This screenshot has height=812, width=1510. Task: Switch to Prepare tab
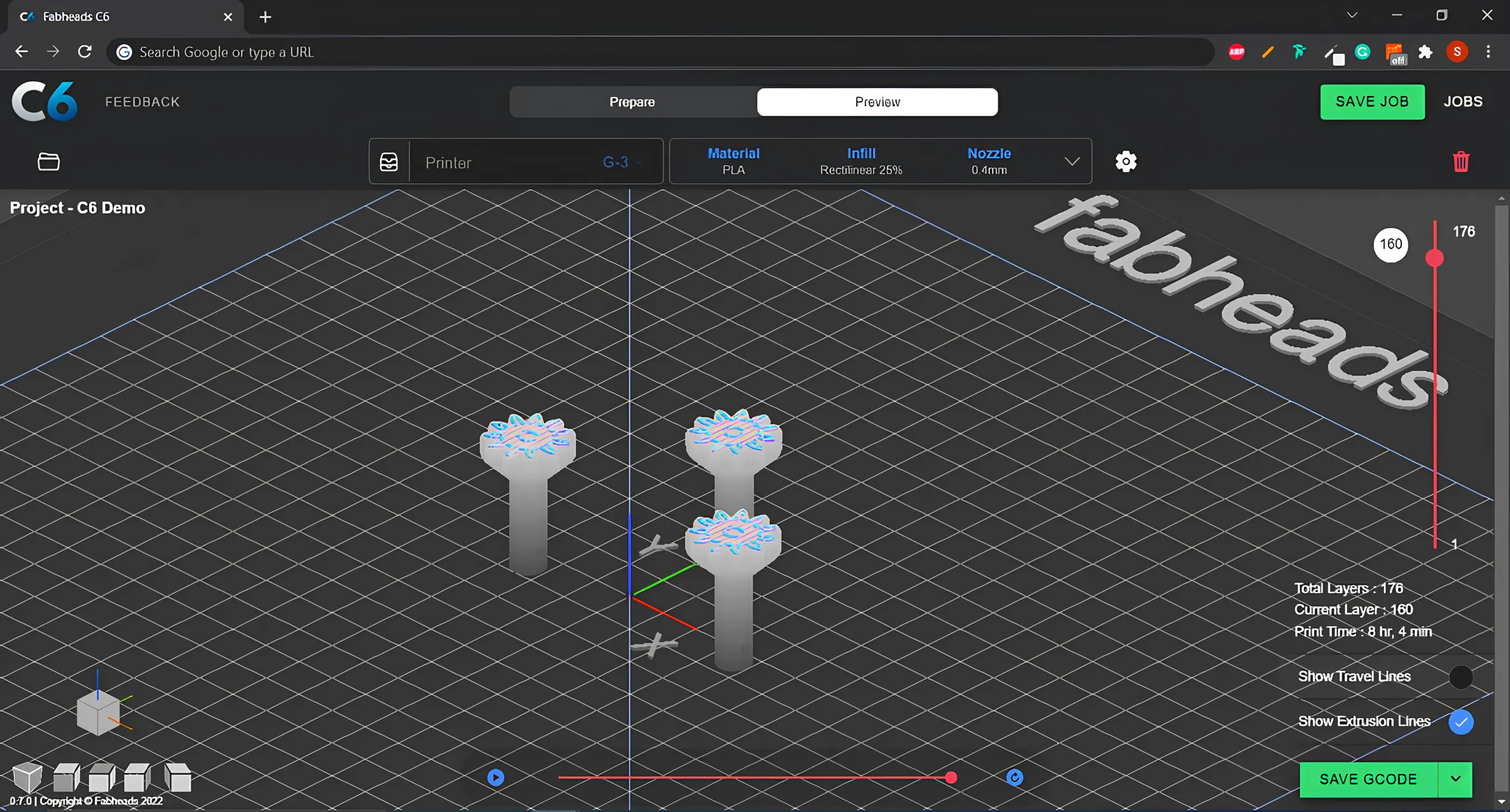tap(632, 102)
